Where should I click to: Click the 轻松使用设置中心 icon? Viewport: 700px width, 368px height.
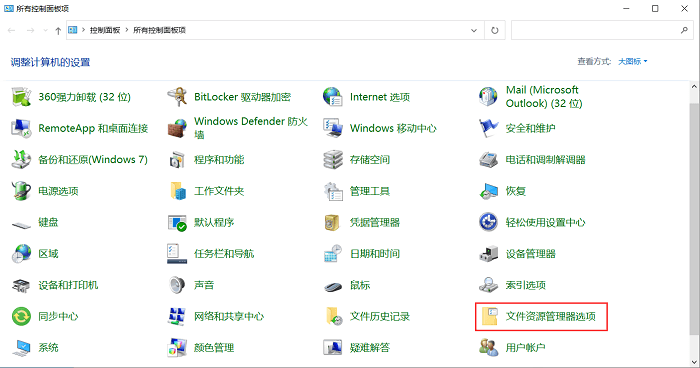pos(488,222)
